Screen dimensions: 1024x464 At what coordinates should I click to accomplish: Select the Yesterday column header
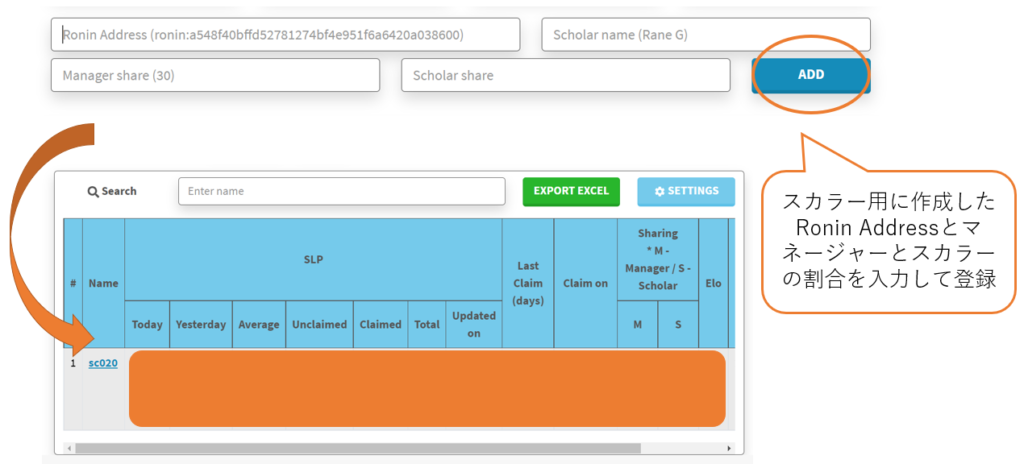tap(201, 324)
